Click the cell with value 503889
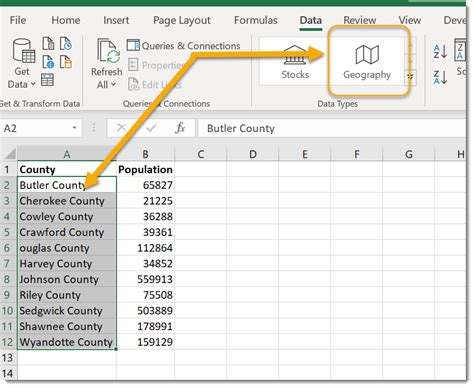474x388 pixels. click(x=145, y=310)
